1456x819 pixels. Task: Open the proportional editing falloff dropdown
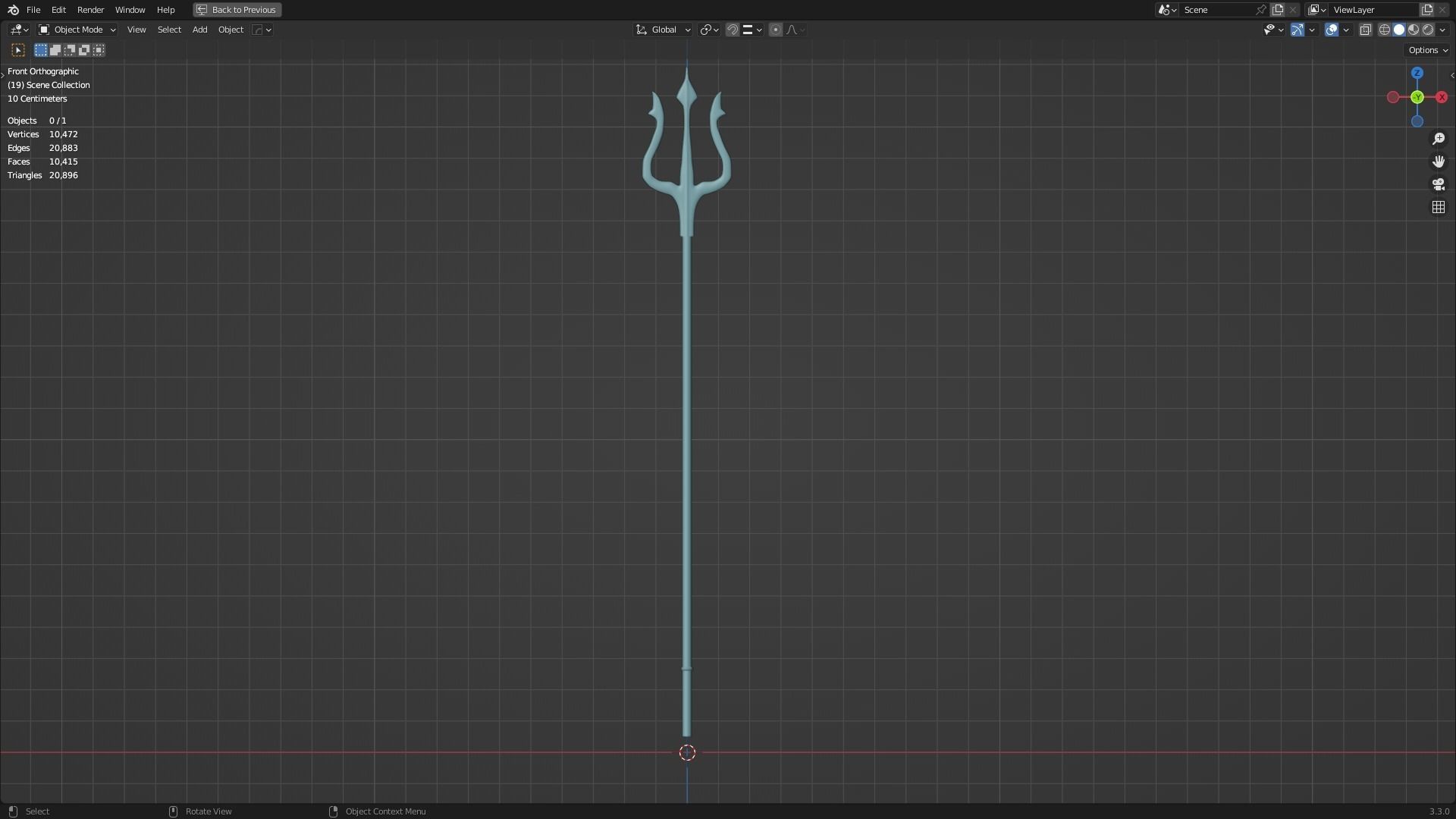click(x=795, y=30)
